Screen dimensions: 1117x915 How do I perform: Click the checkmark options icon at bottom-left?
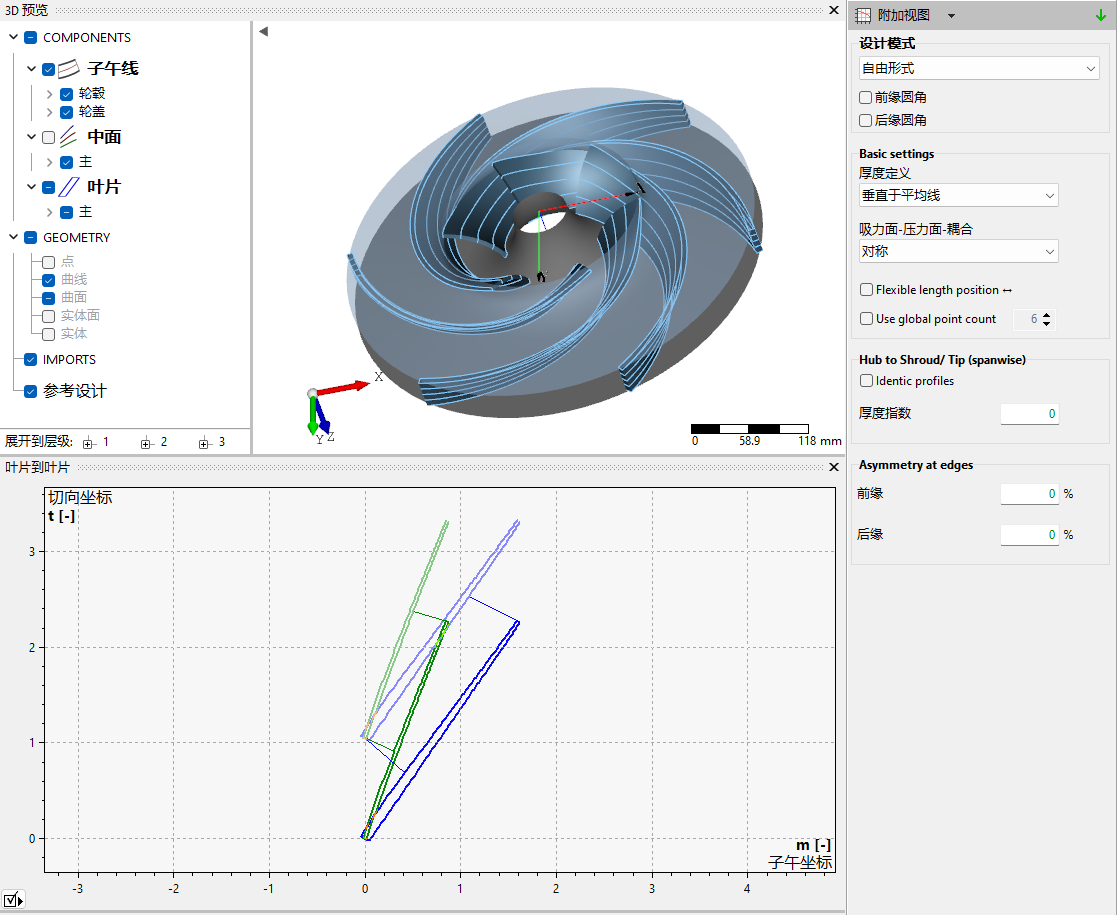click(x=13, y=900)
